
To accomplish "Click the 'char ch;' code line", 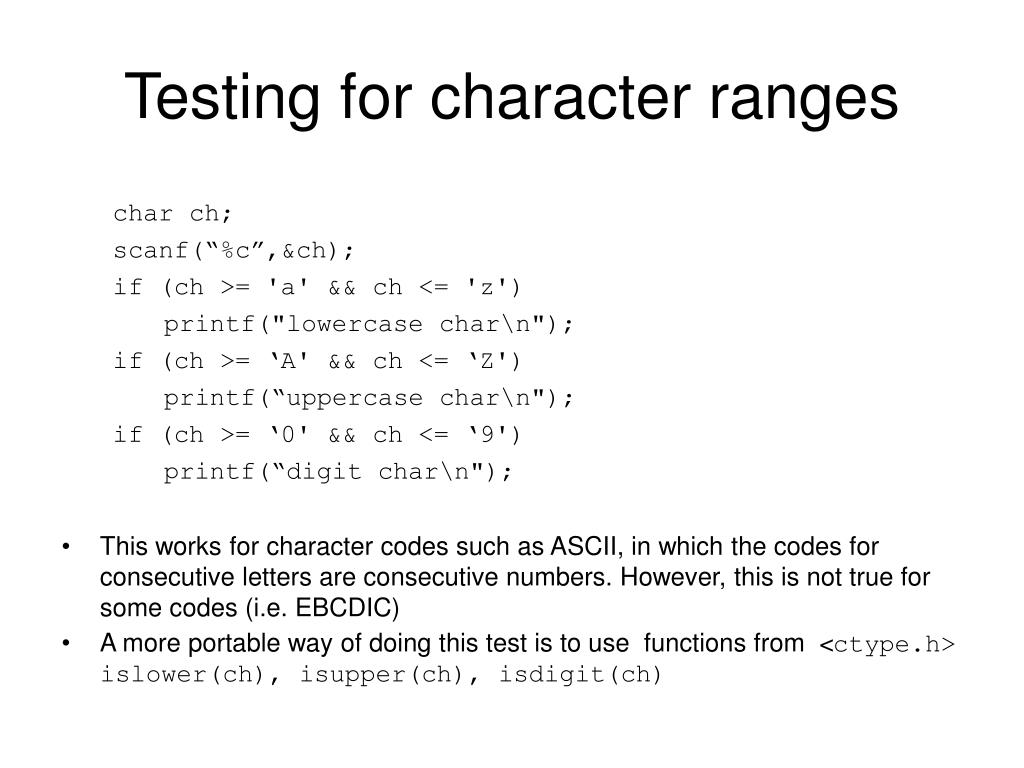I will tap(172, 214).
